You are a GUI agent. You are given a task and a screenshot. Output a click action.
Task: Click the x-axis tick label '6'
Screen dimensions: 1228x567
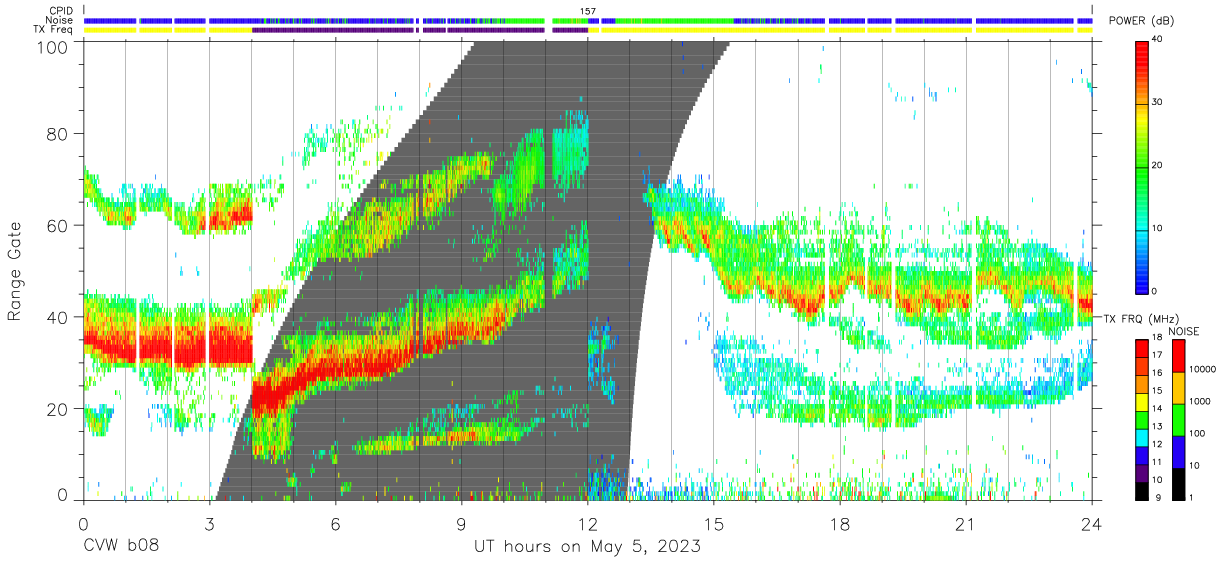(x=336, y=523)
